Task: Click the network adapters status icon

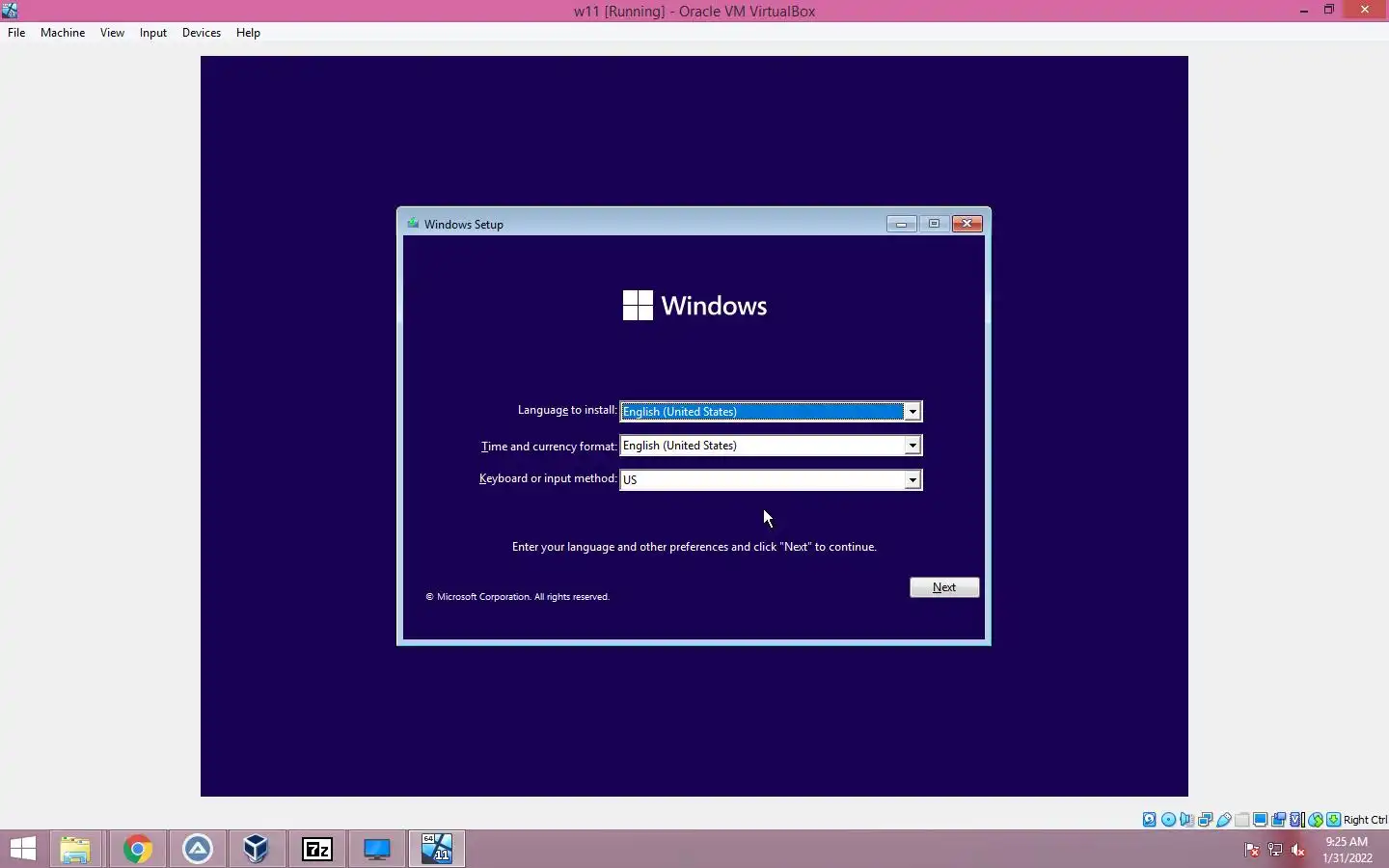Action: [x=1205, y=820]
